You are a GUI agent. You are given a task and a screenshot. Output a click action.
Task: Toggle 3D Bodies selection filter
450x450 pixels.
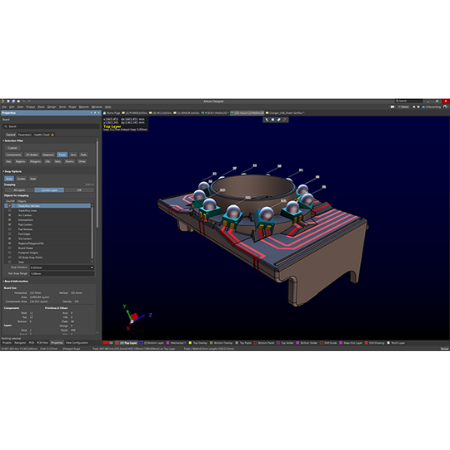pos(32,155)
